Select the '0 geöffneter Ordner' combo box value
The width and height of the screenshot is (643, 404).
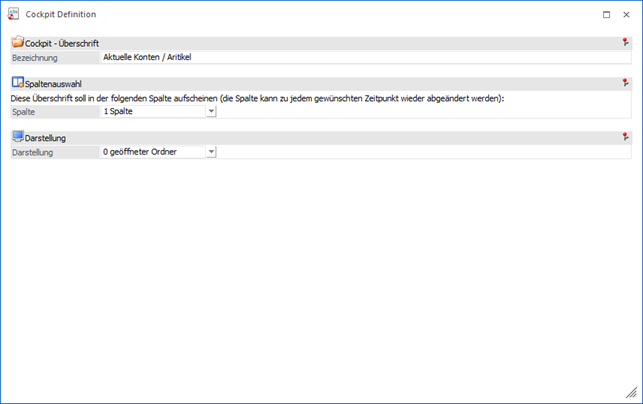click(152, 152)
